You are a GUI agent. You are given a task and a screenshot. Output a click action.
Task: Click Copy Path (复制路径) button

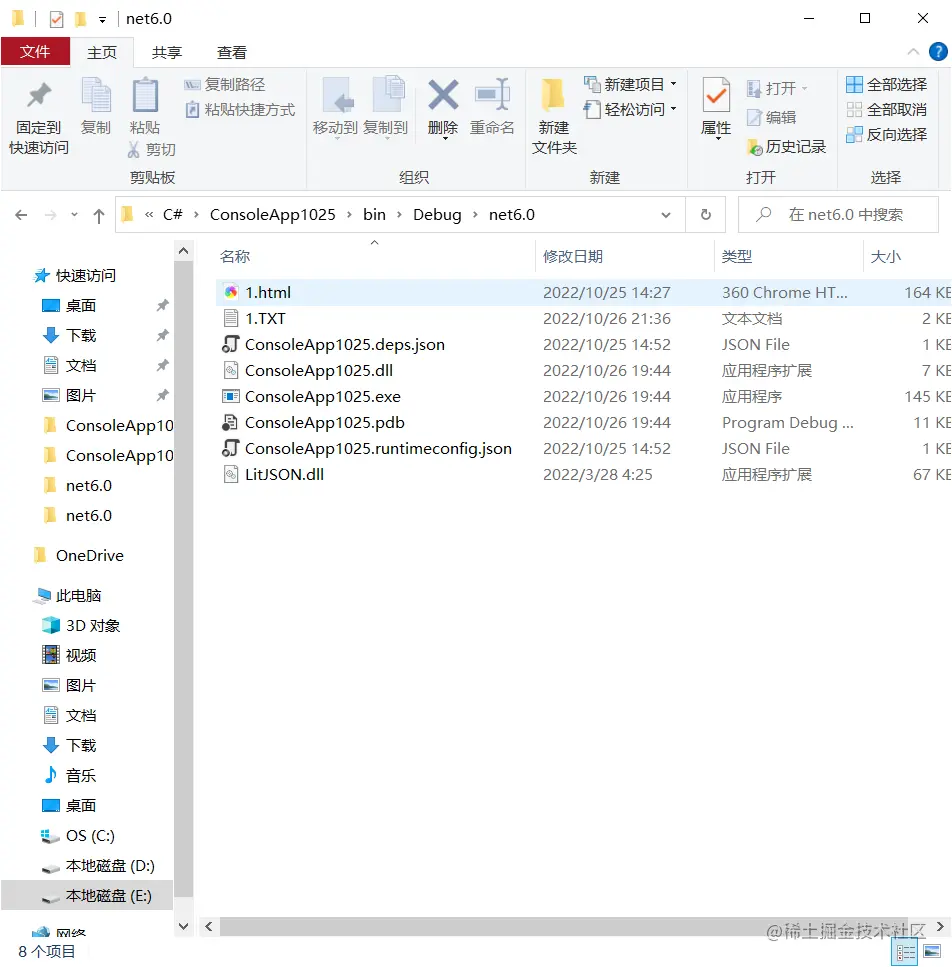click(x=225, y=84)
